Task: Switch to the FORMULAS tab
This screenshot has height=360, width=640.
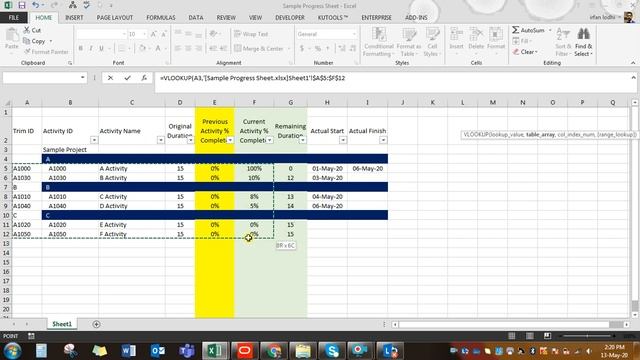Action: tap(161, 18)
